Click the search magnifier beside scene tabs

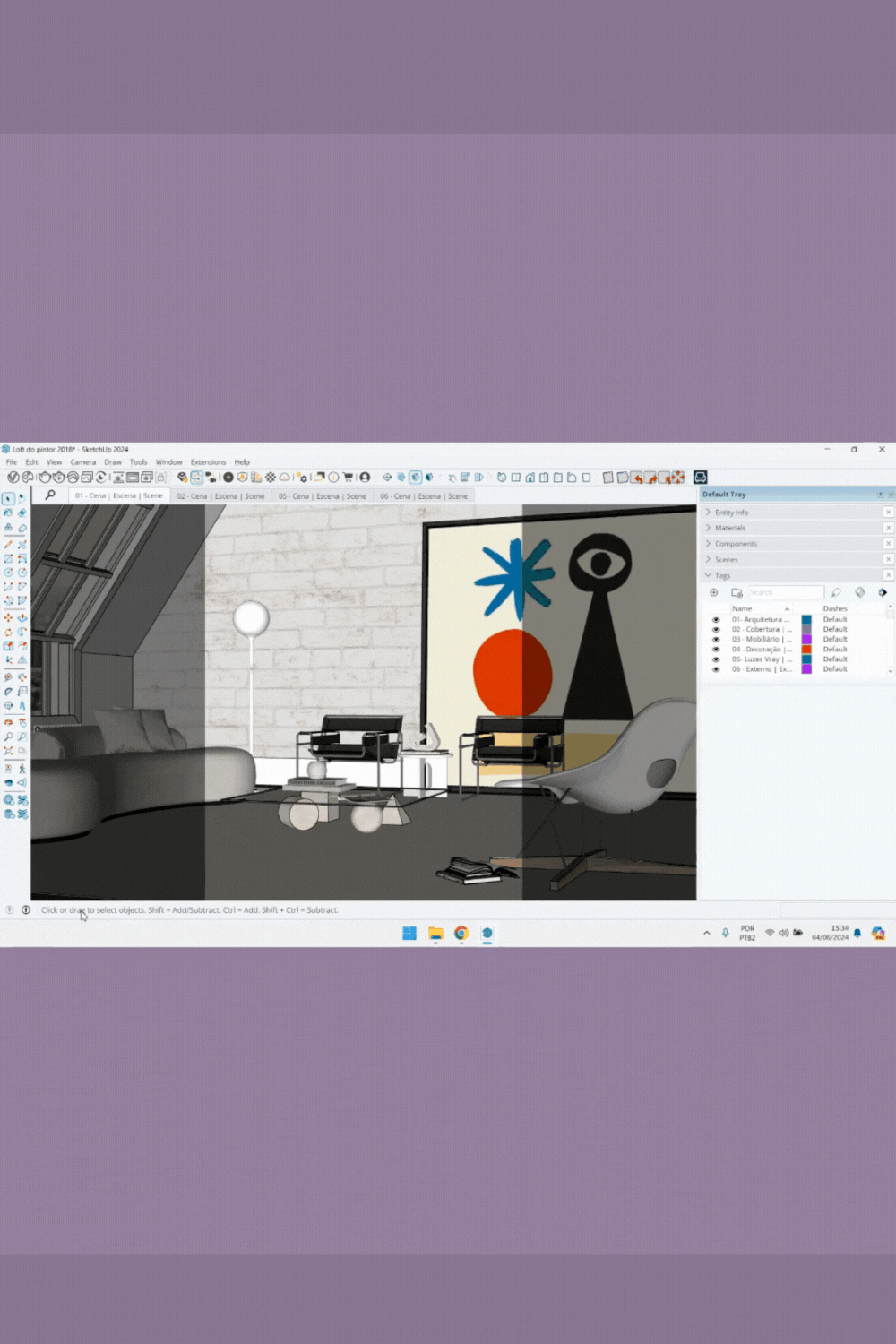pos(50,495)
